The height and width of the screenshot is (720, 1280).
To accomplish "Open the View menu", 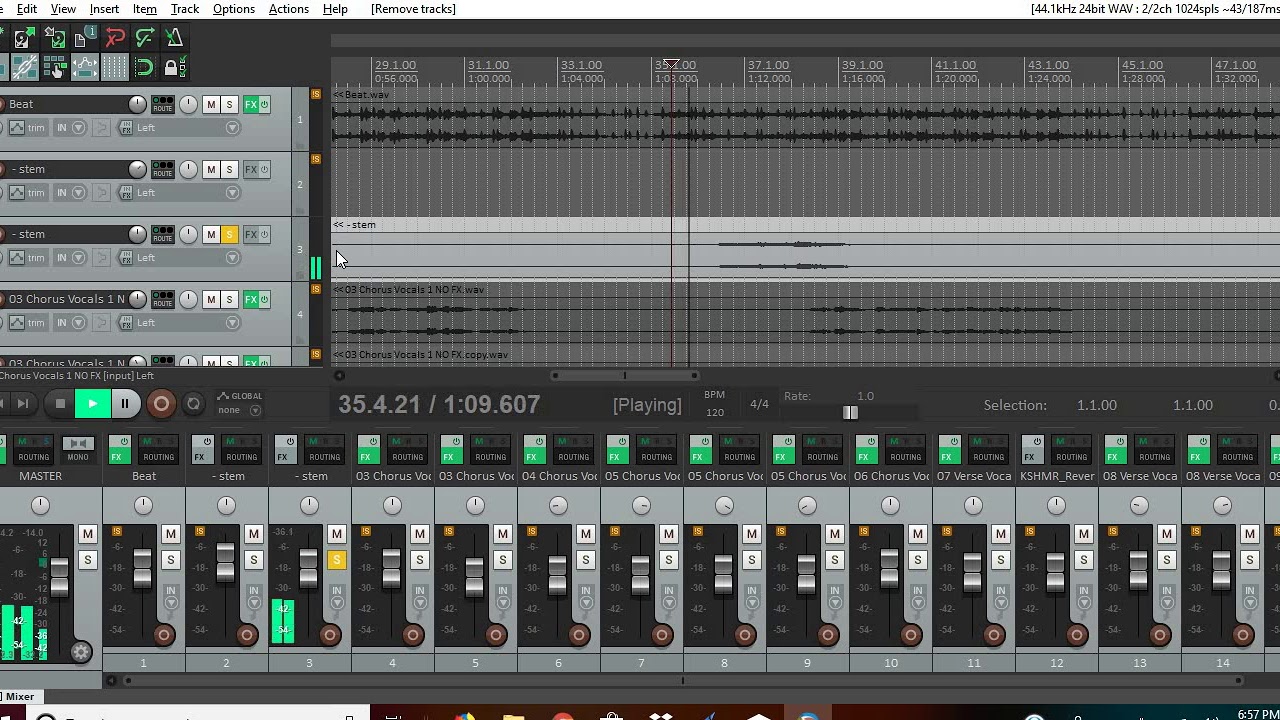I will click(x=63, y=9).
